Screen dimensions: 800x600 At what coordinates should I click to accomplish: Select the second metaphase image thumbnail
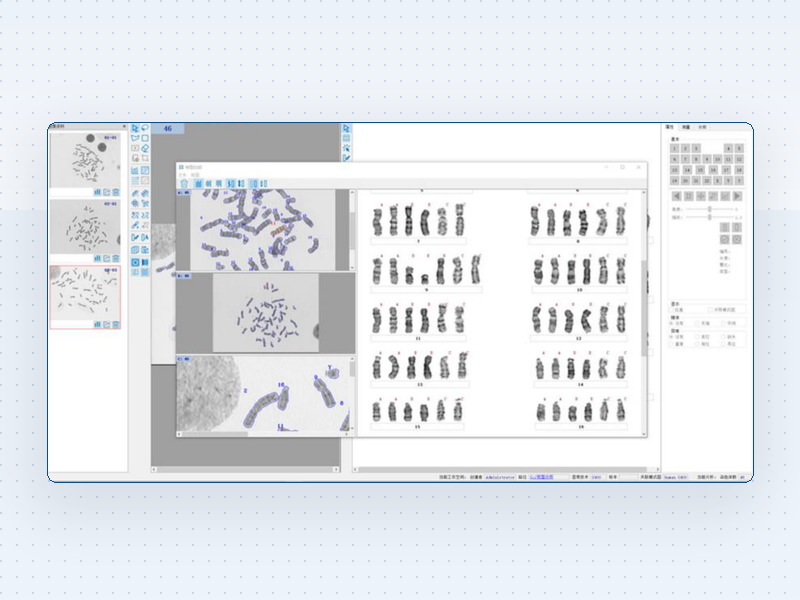[x=85, y=226]
